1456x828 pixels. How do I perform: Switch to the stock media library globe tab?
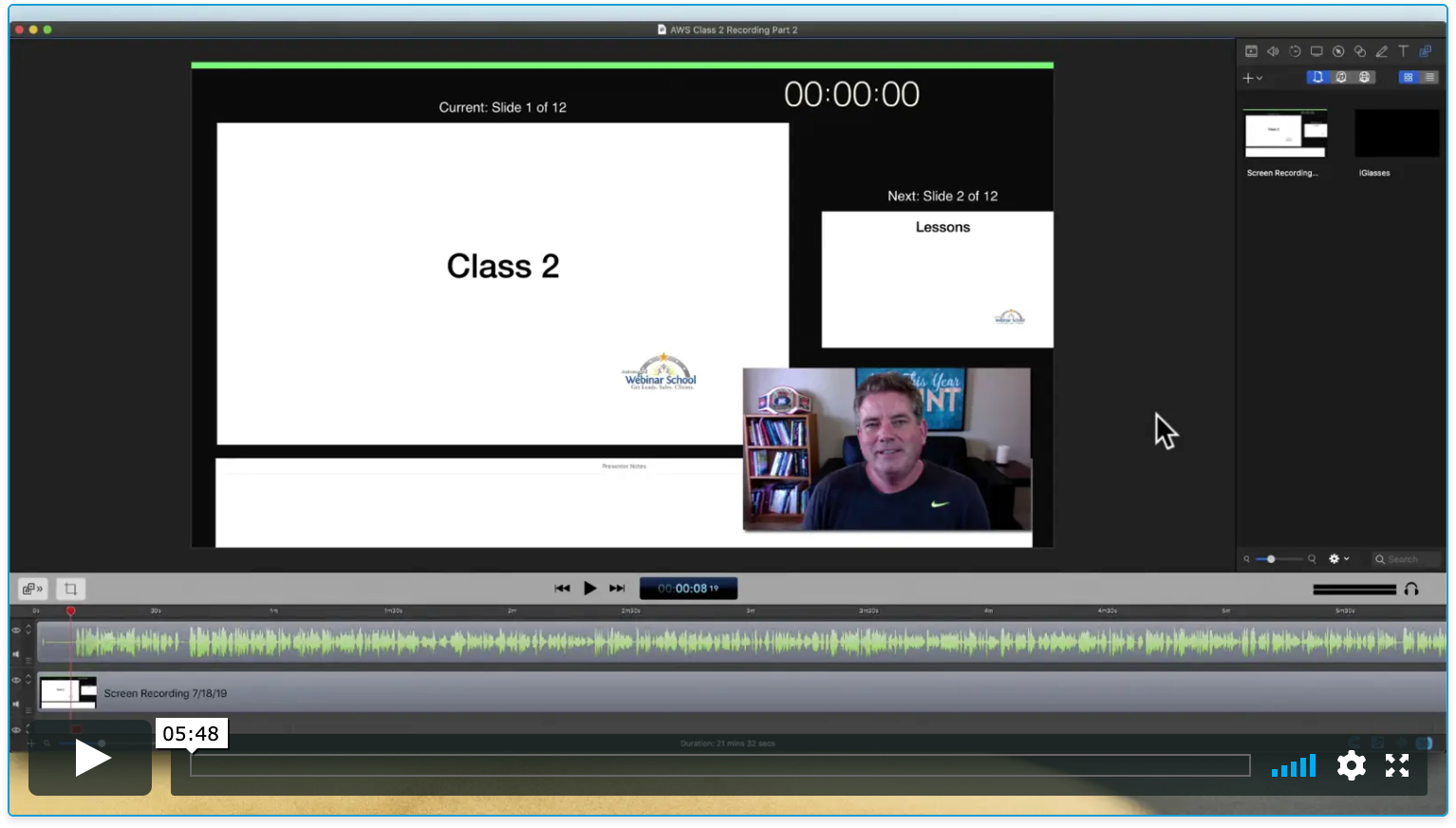pyautogui.click(x=1364, y=77)
